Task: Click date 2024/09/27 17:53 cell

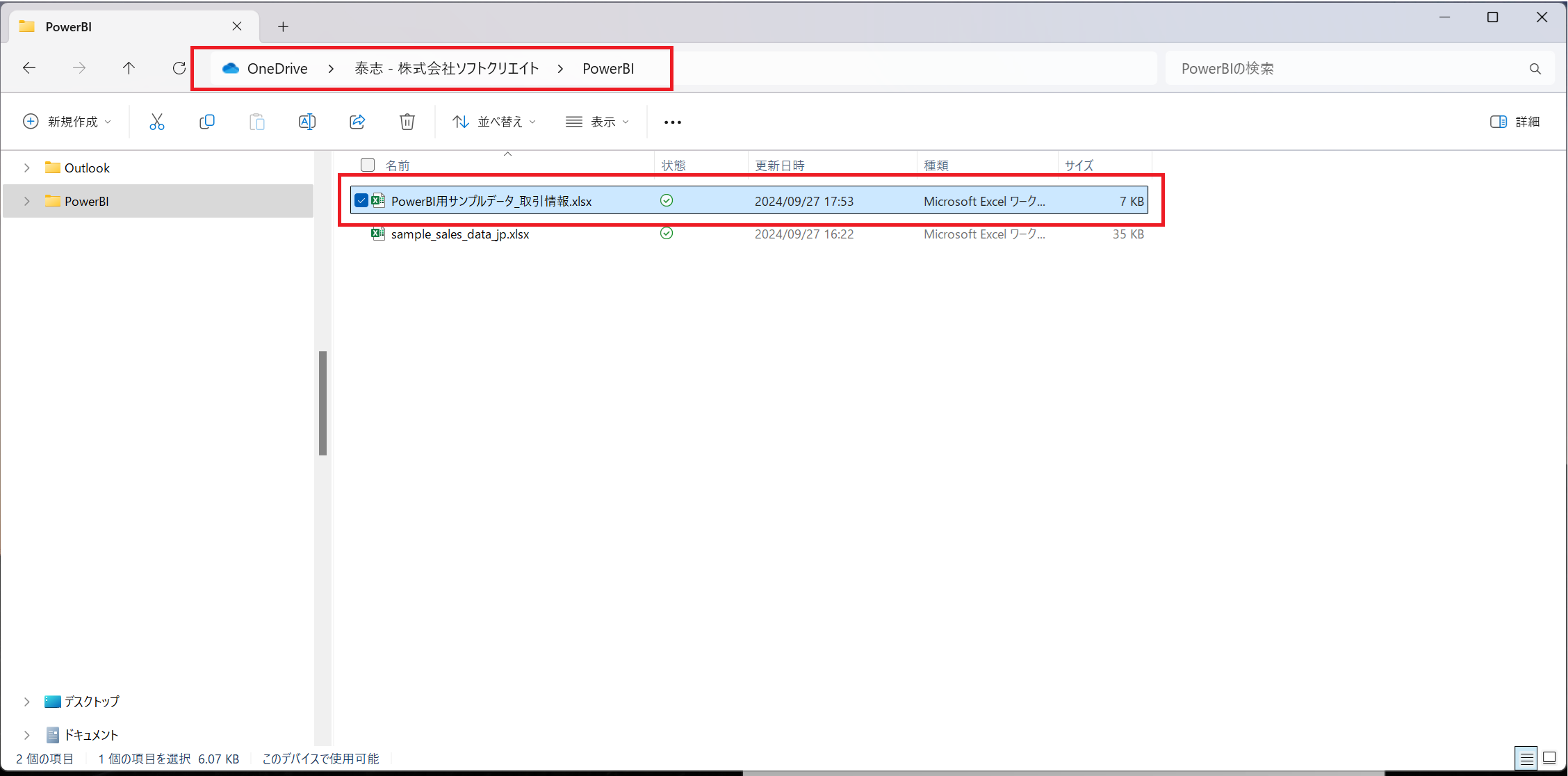Action: 804,201
